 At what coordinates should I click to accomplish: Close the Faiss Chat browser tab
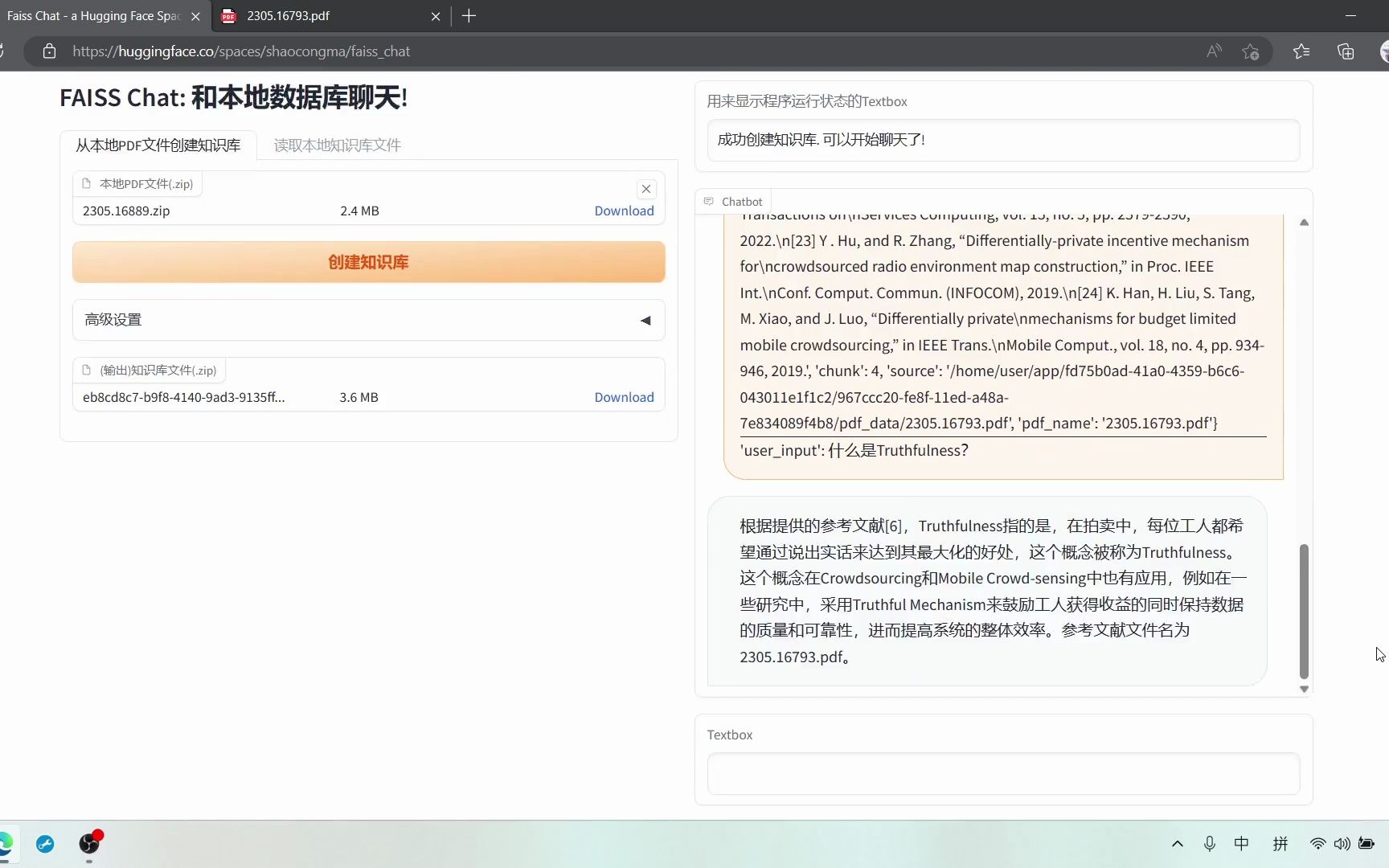coord(195,16)
